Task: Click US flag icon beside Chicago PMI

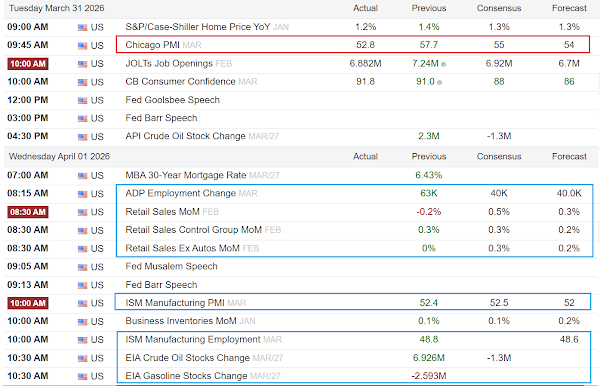Action: 82,46
